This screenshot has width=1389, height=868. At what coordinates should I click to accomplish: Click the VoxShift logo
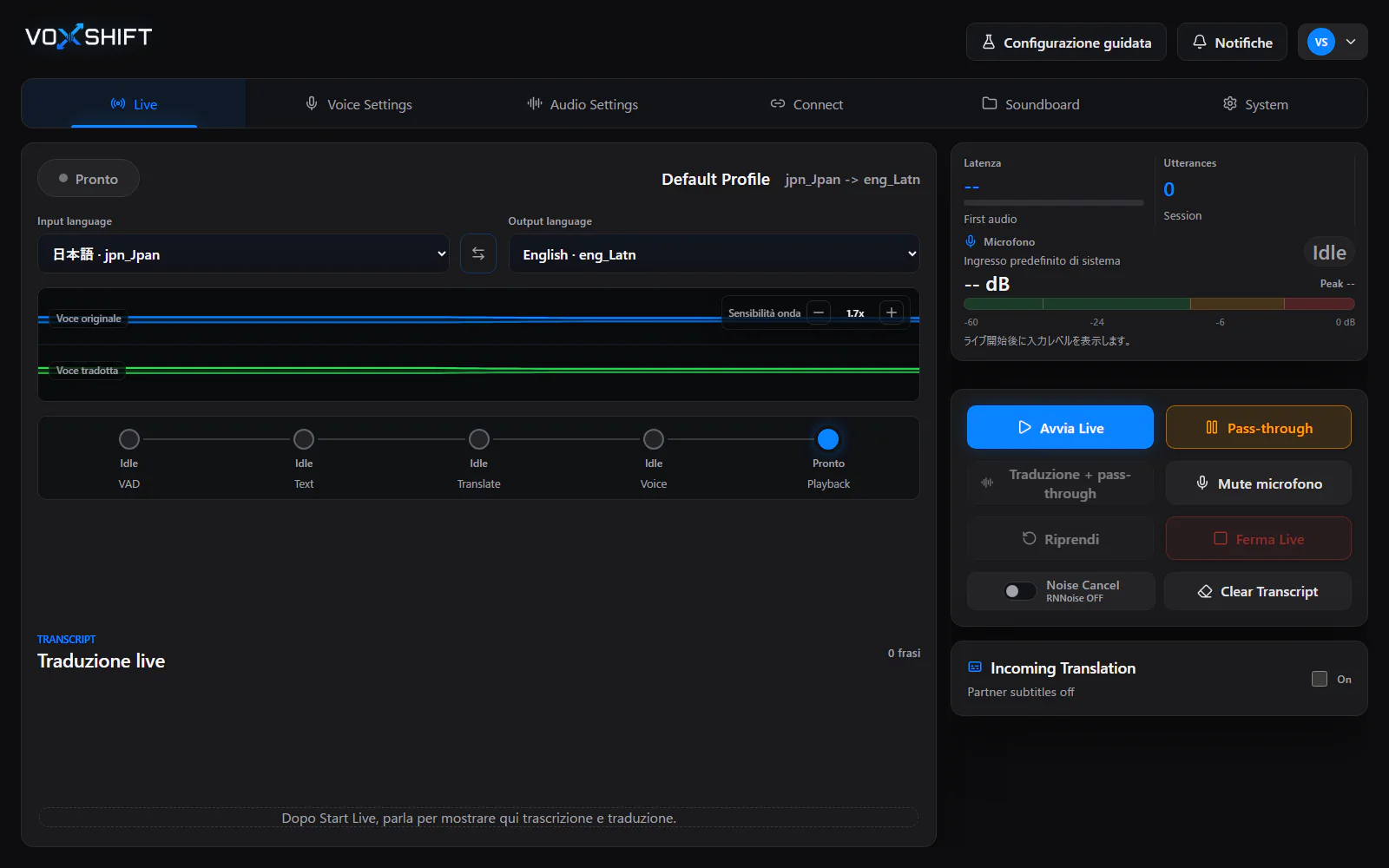click(x=89, y=36)
